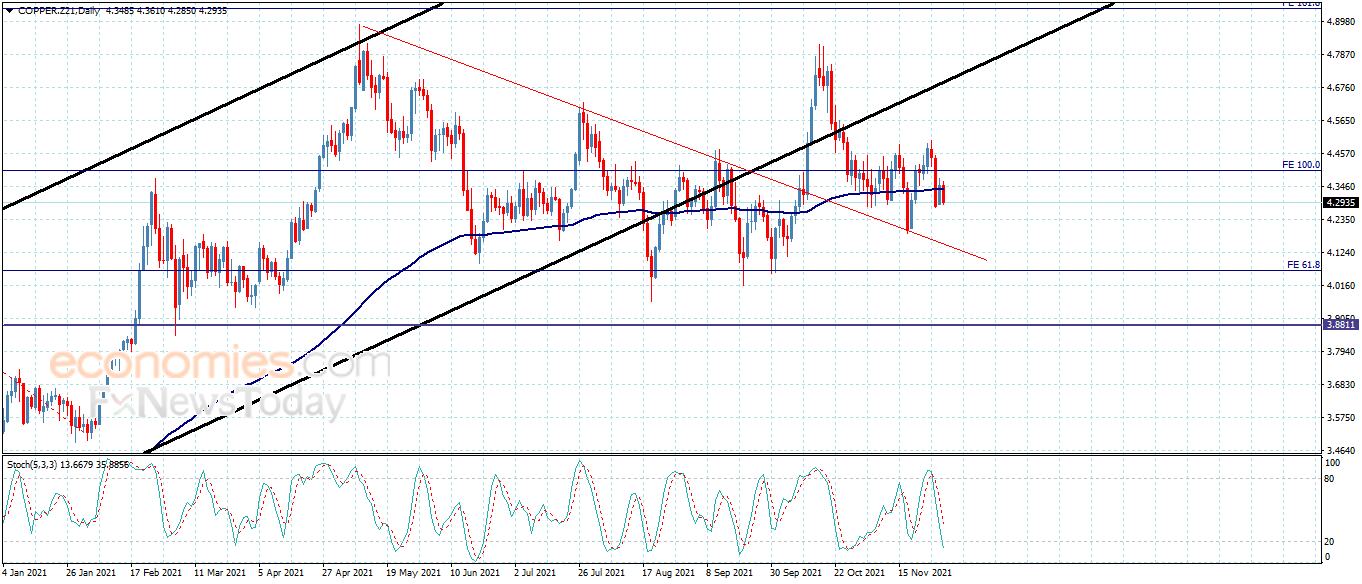Click the 4.5650 price axis label
Image resolution: width=1362 pixels, height=584 pixels.
tap(1339, 121)
